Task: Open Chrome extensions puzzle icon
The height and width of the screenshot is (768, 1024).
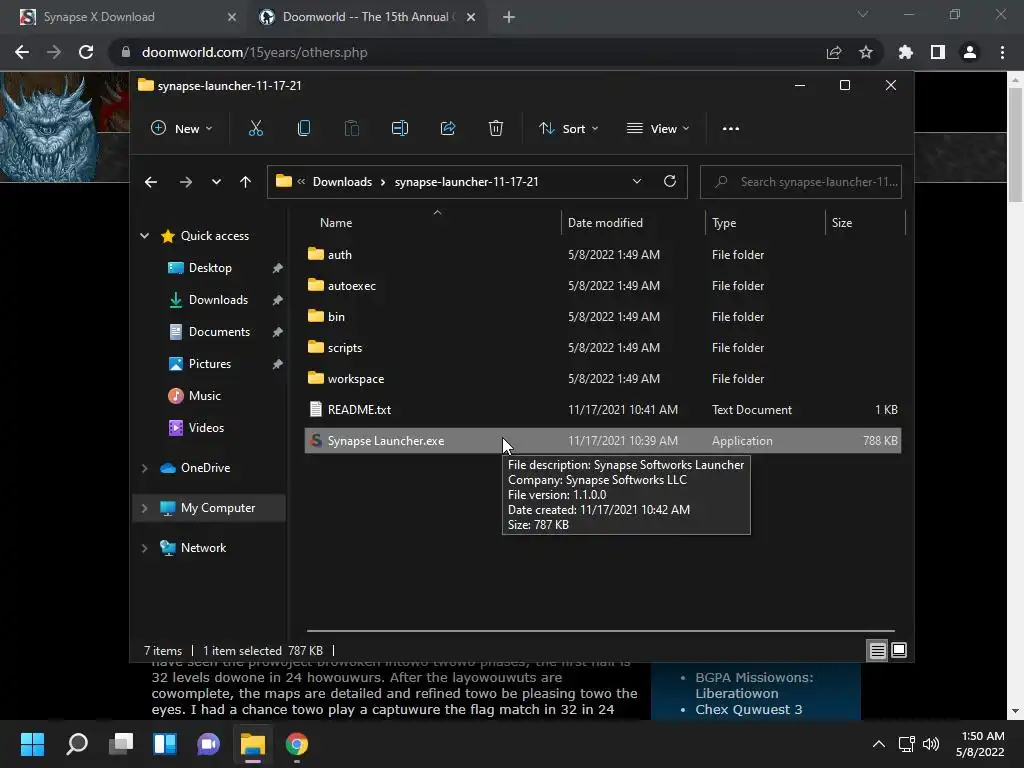Action: [x=906, y=52]
